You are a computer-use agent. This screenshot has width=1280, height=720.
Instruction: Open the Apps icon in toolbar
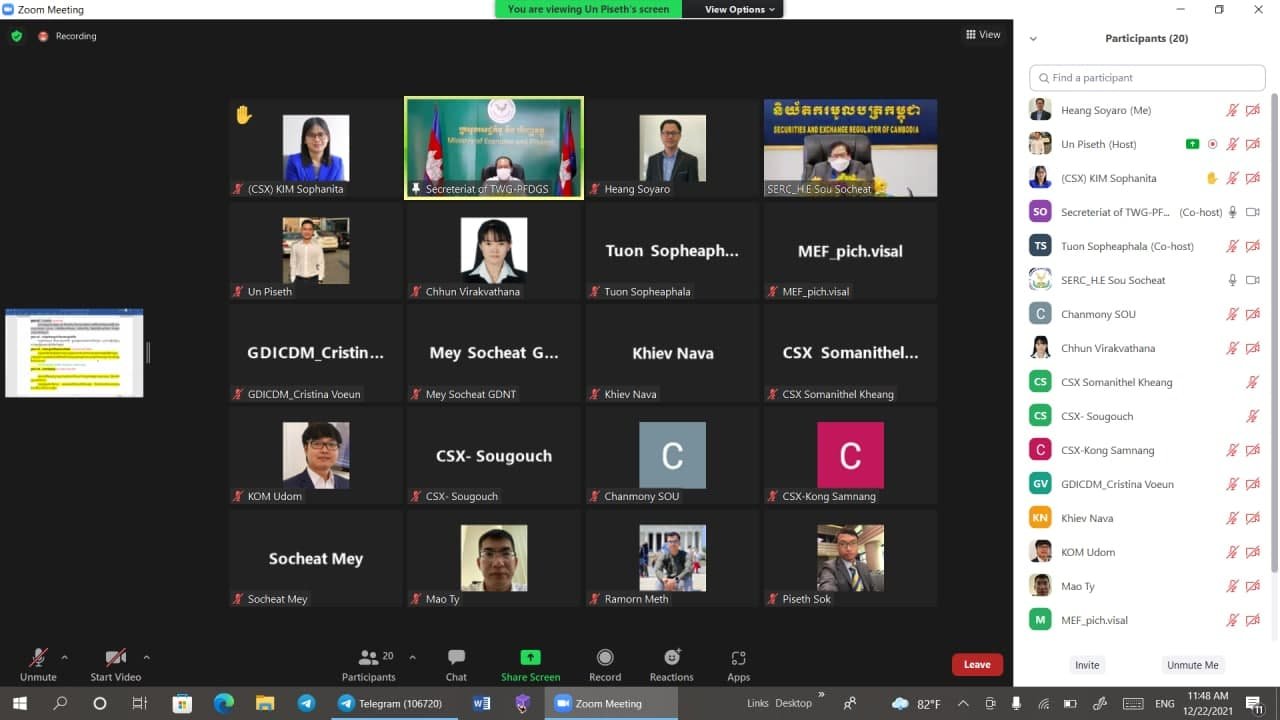point(738,658)
